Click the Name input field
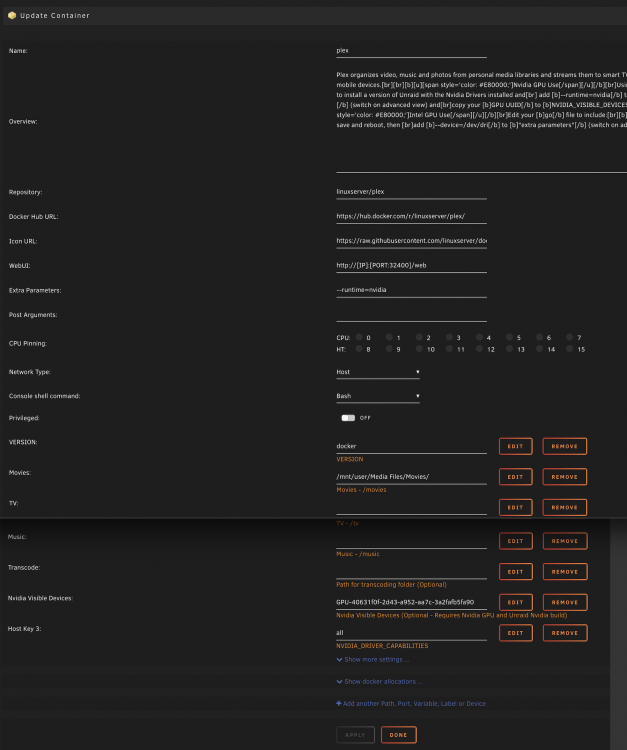This screenshot has width=627, height=750. click(411, 51)
